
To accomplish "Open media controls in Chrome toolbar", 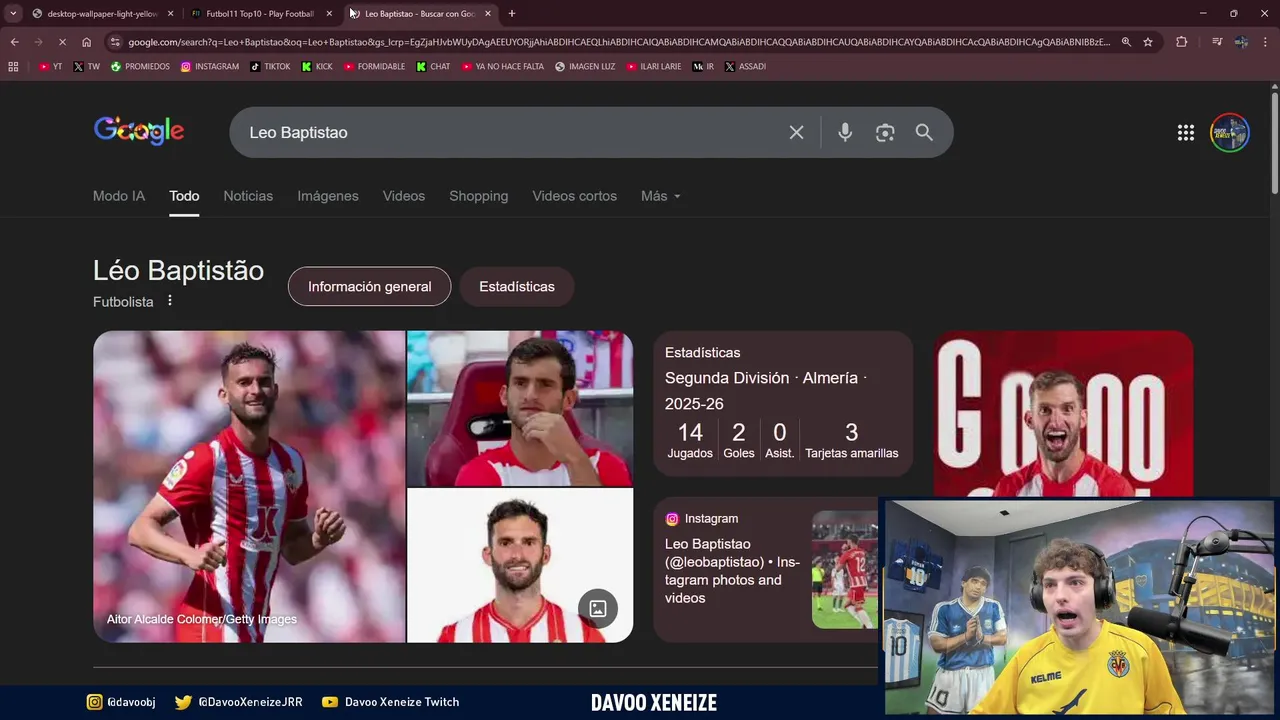I will click(1217, 42).
